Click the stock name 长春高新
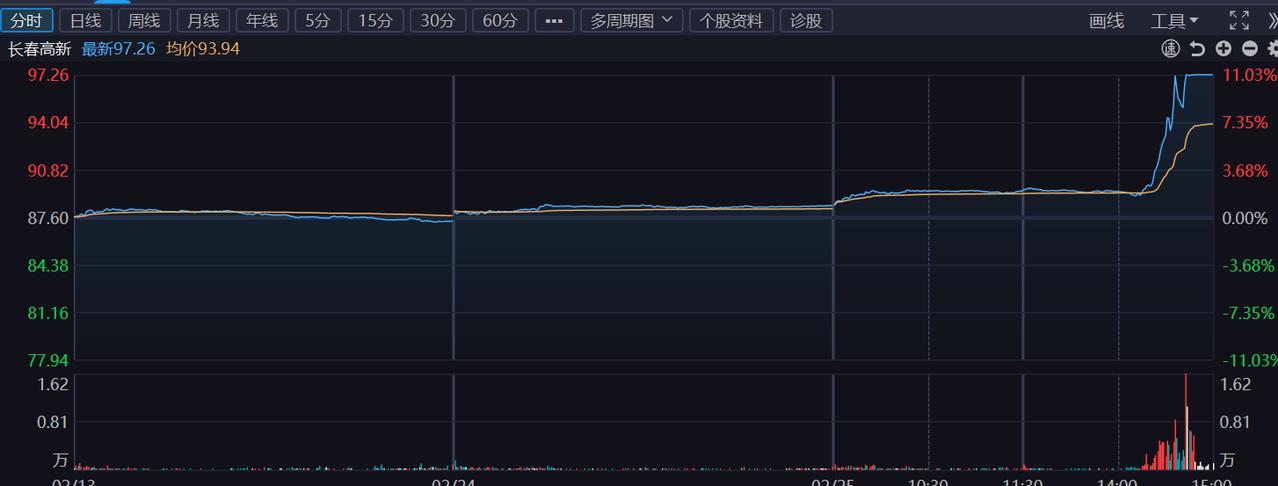 tap(39, 48)
